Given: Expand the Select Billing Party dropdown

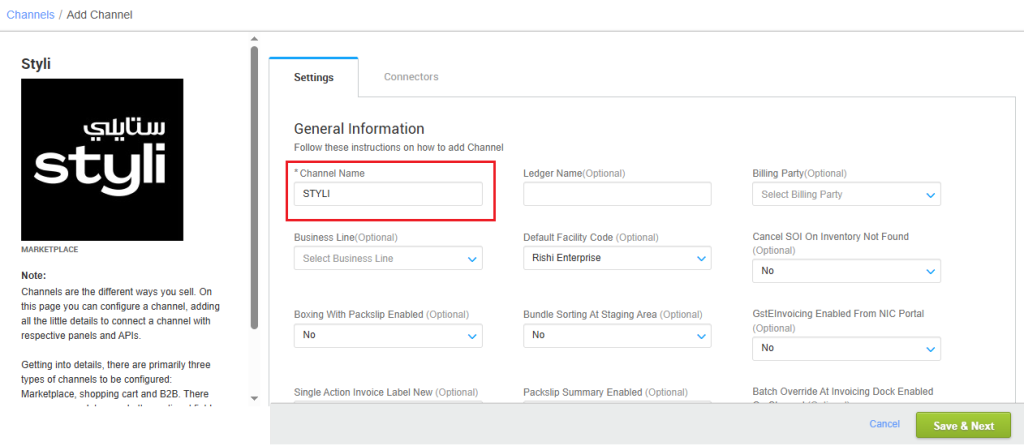Looking at the screenshot, I should pyautogui.click(x=846, y=194).
